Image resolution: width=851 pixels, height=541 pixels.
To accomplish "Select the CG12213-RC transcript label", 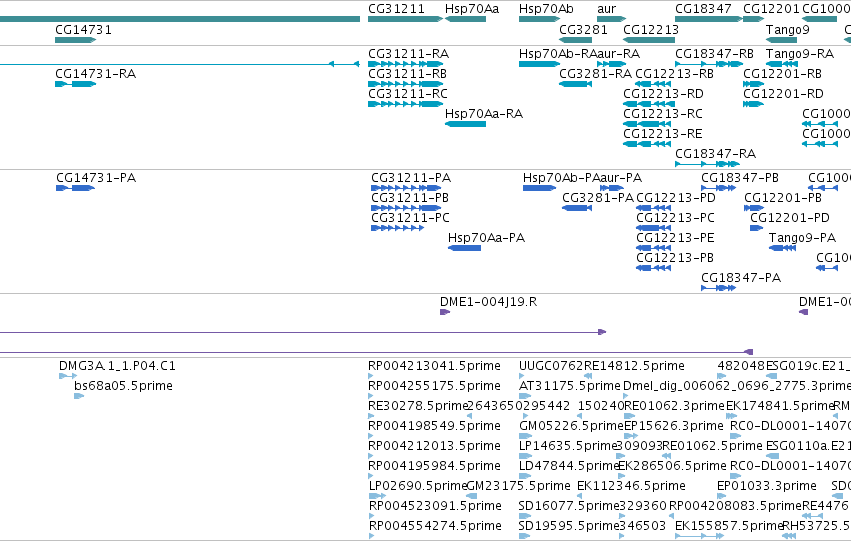I will click(663, 114).
